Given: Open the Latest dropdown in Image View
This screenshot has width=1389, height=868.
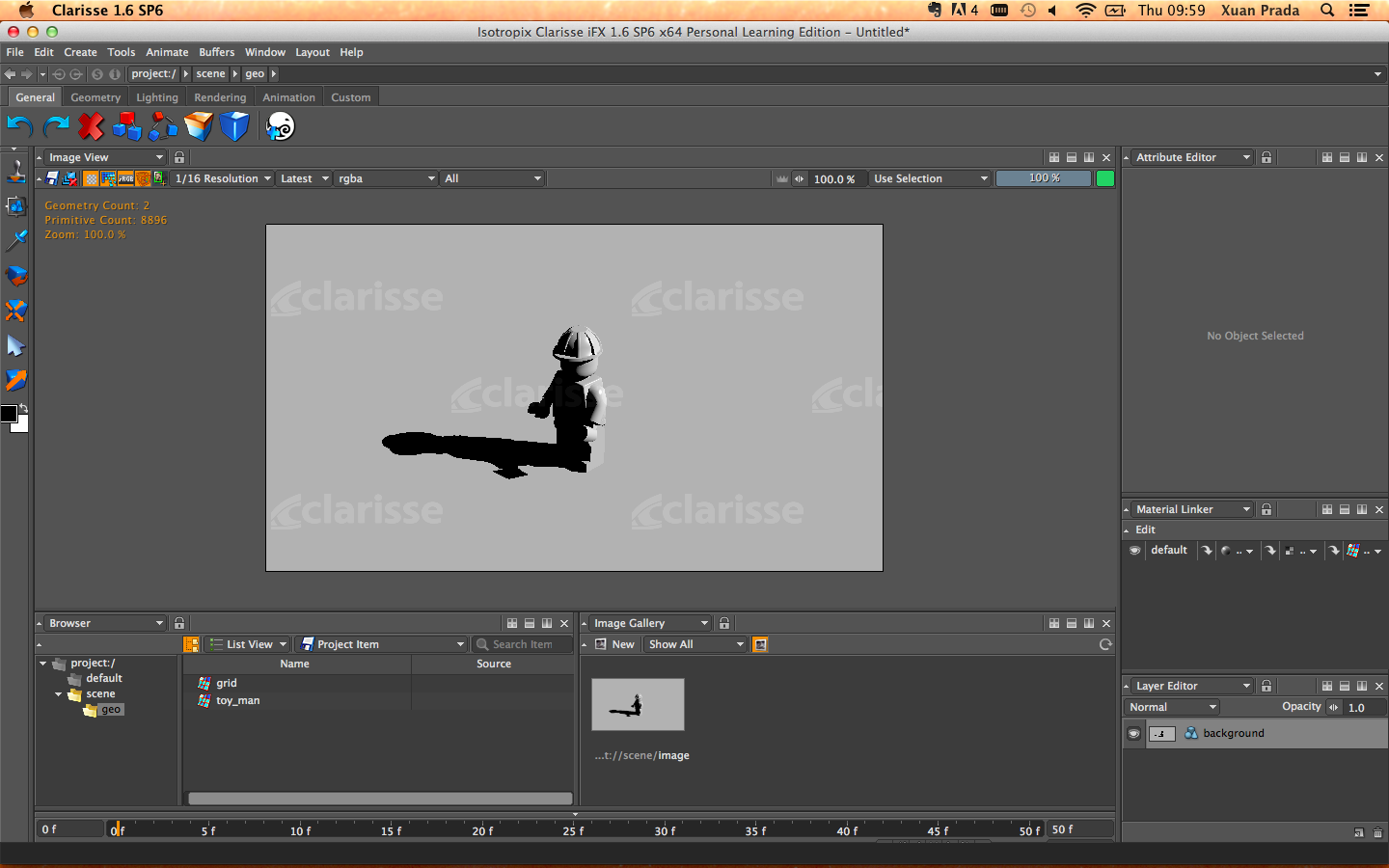Looking at the screenshot, I should pyautogui.click(x=304, y=178).
